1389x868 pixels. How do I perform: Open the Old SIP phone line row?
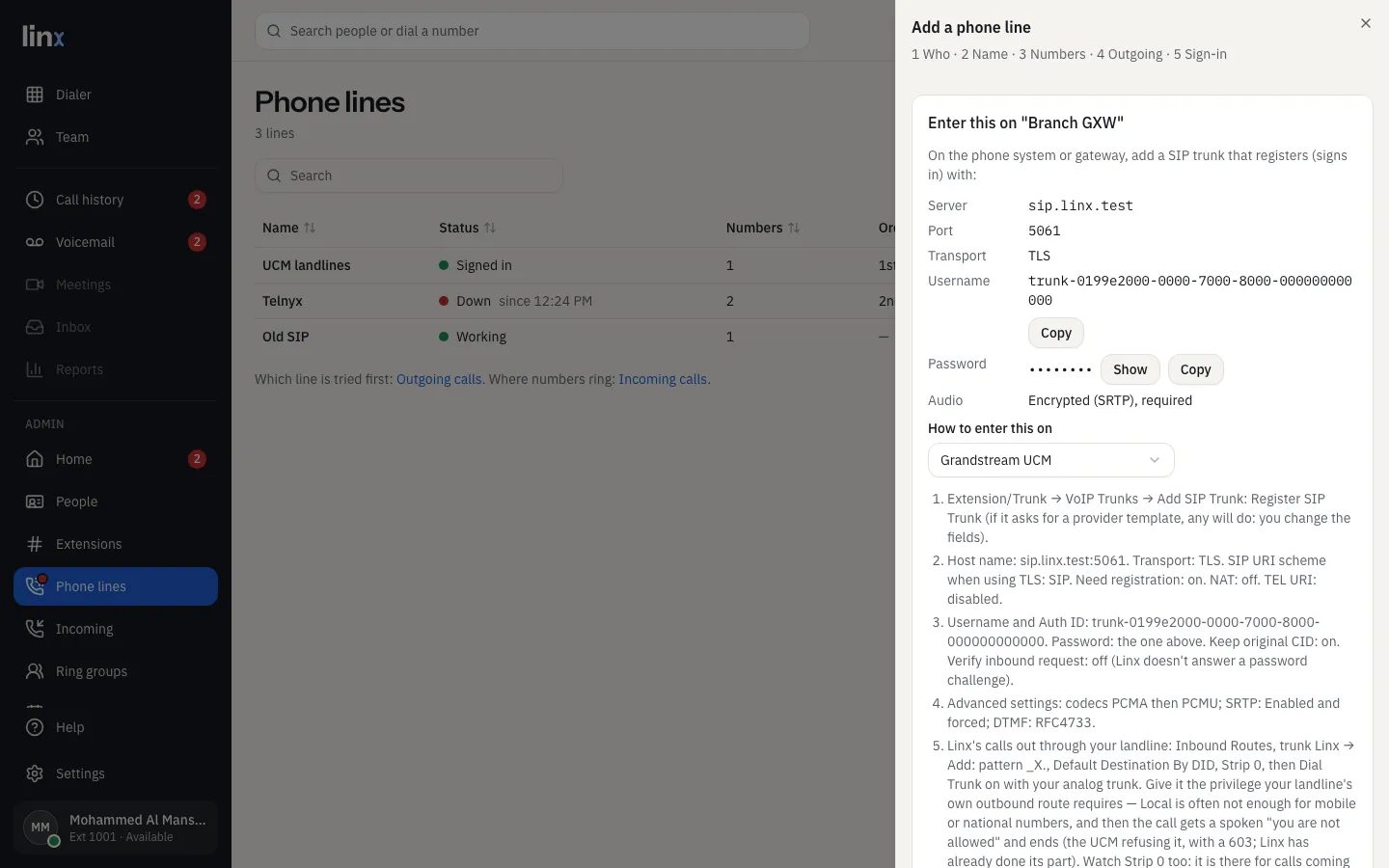click(575, 337)
